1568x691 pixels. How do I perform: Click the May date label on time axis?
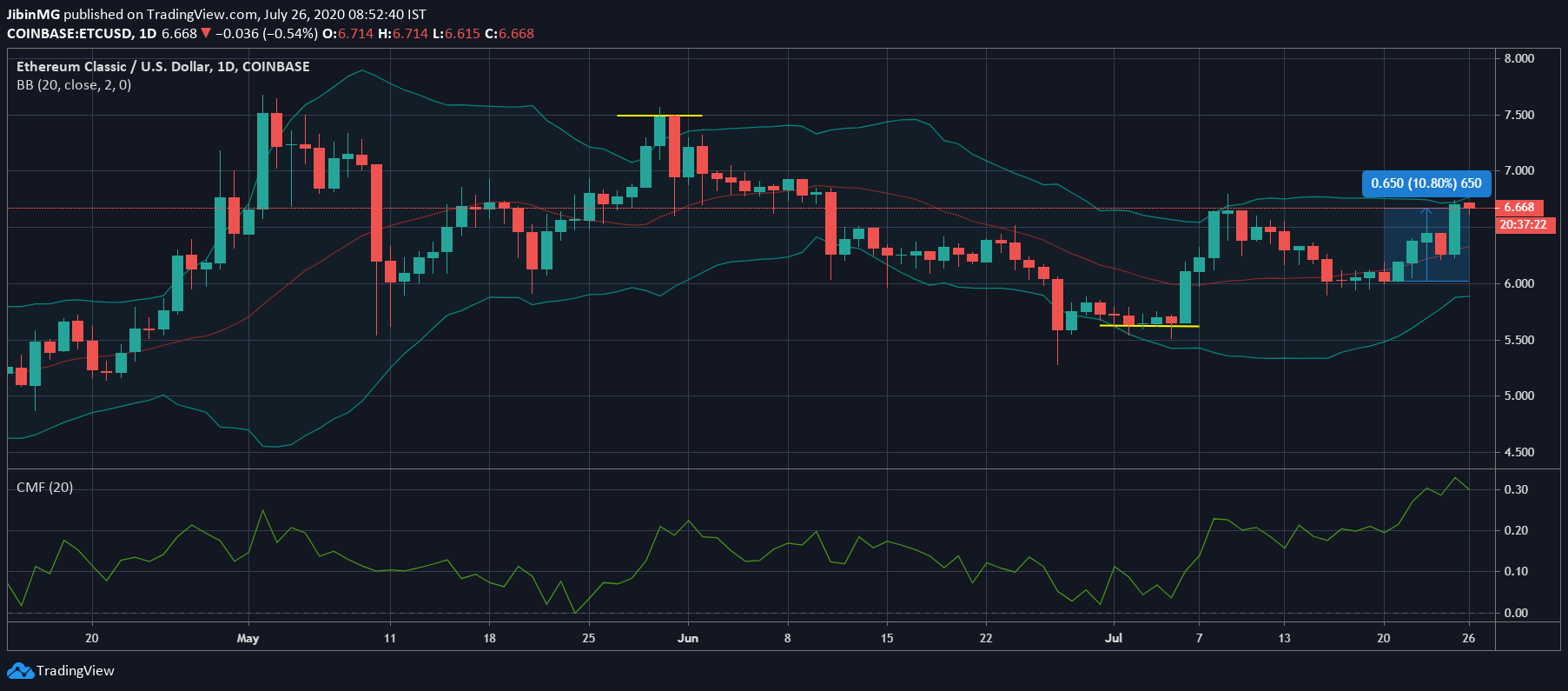(248, 639)
